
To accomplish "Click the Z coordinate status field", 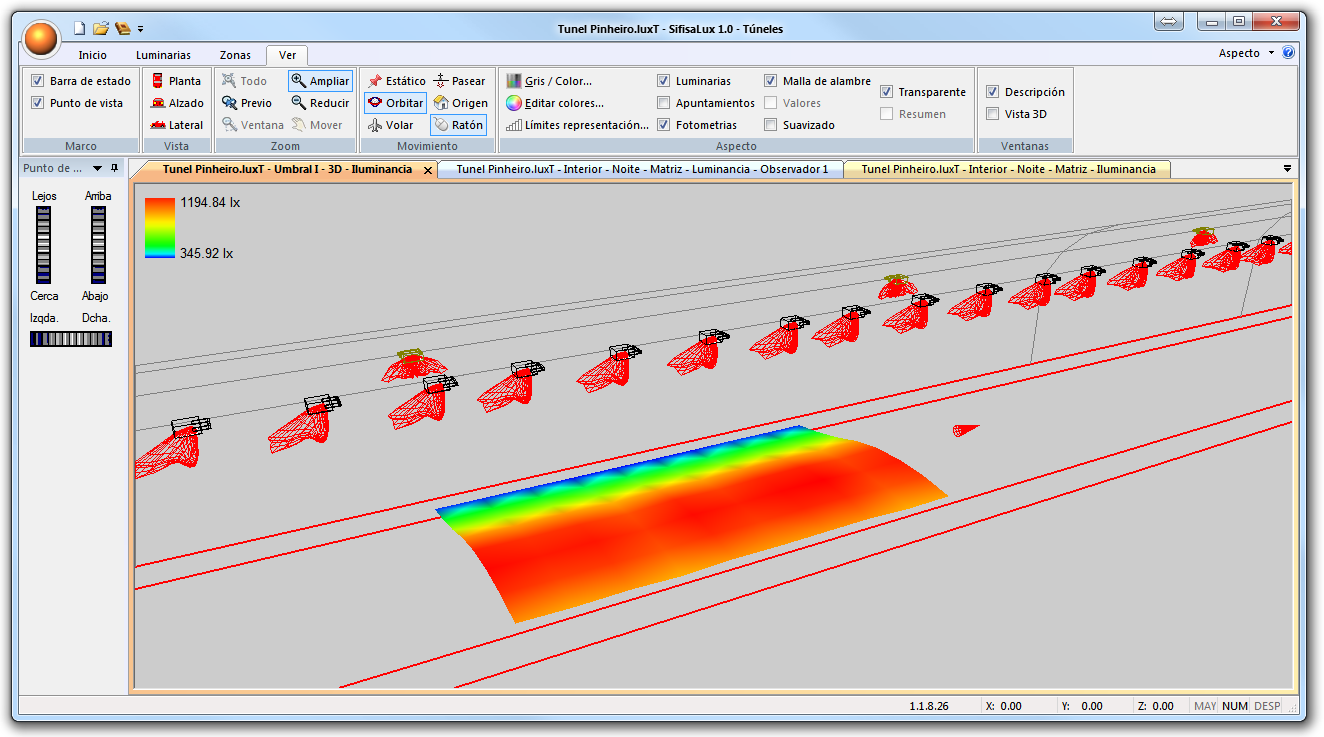I will (x=1161, y=706).
